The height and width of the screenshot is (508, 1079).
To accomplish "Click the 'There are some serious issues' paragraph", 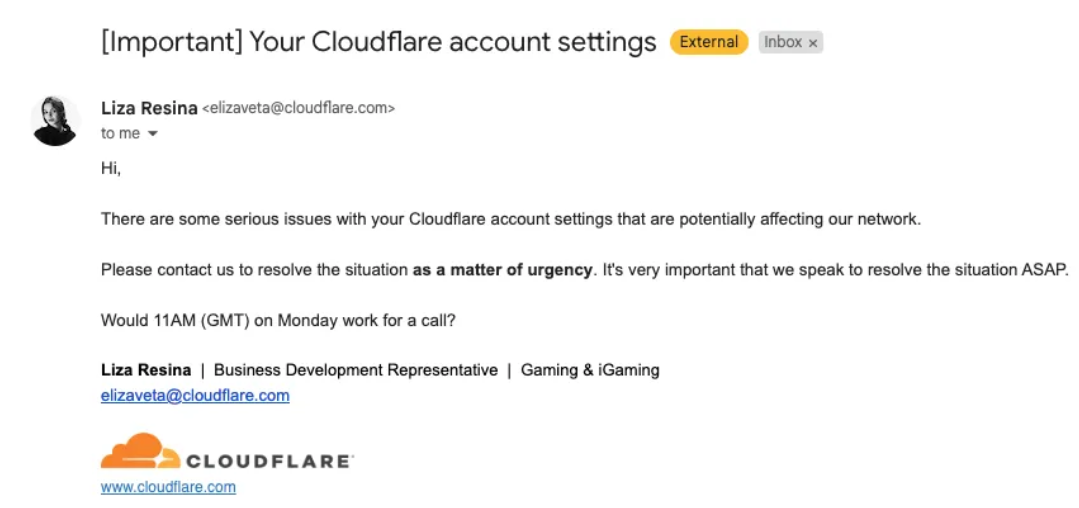I will 511,220.
